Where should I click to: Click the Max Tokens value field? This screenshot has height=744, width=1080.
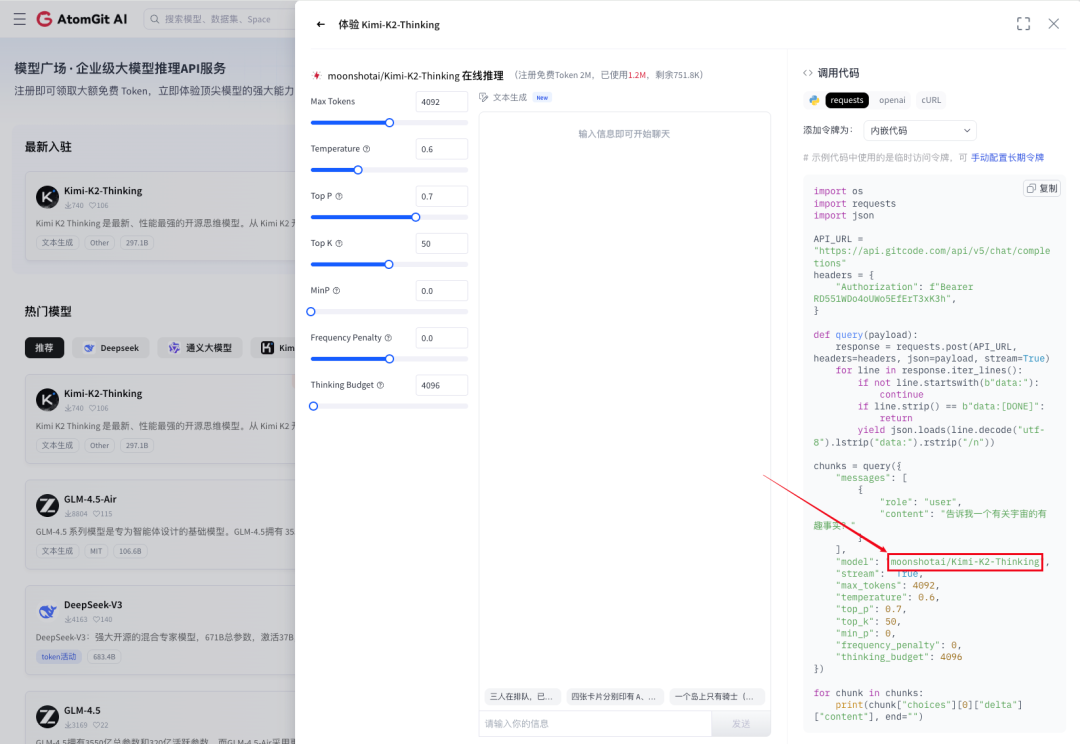coord(442,102)
